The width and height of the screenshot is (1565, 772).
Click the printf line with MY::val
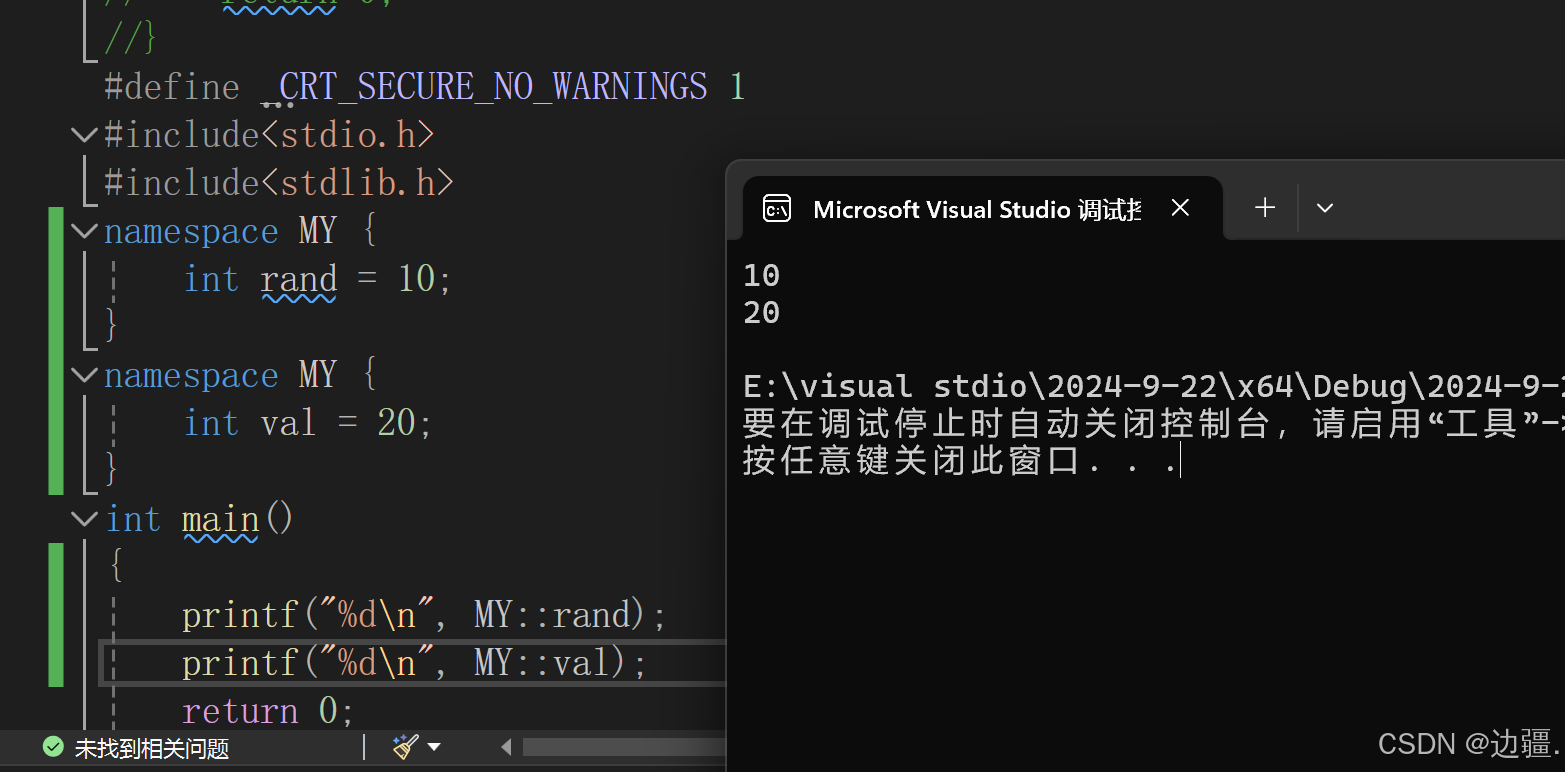[x=414, y=663]
